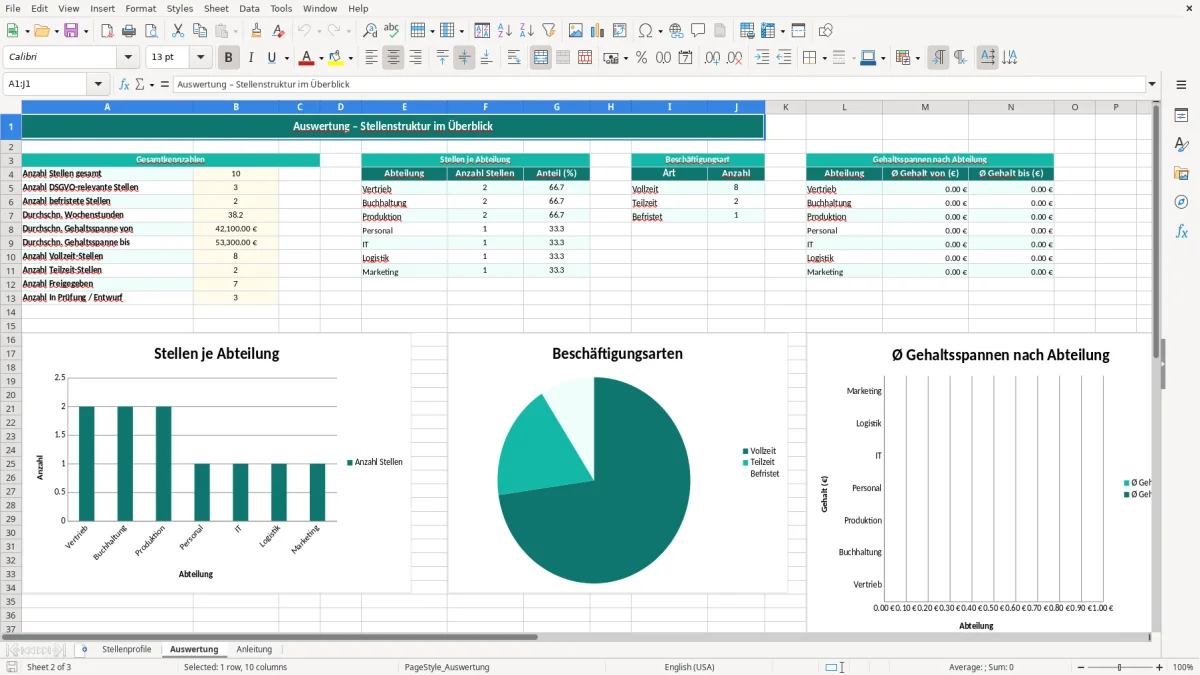Toggle center horizontally alignment

(x=393, y=58)
